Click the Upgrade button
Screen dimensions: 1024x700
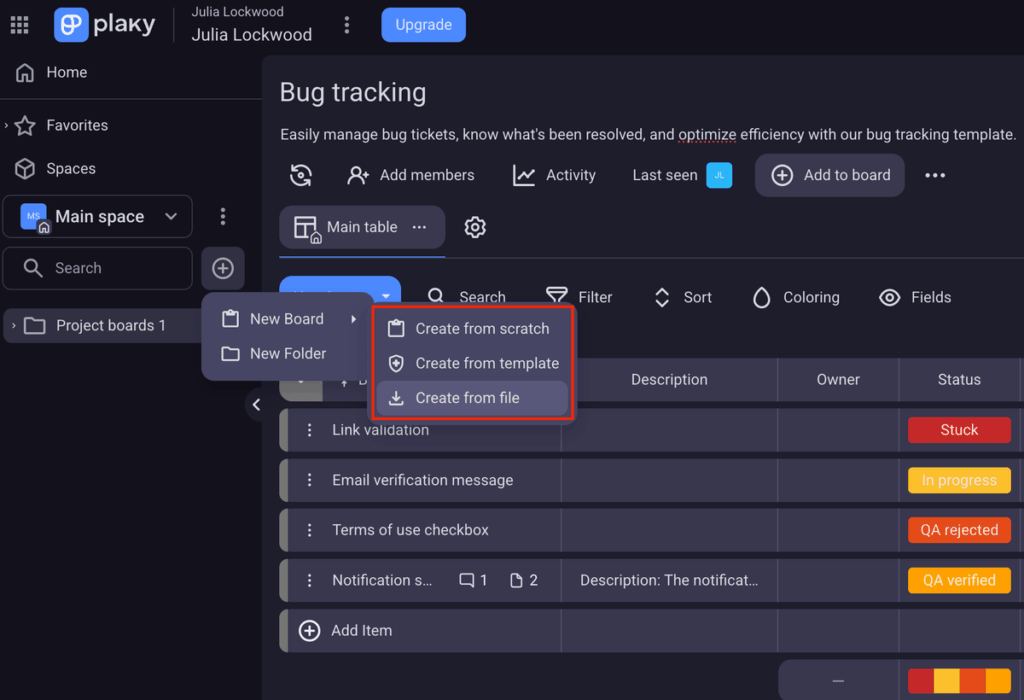(423, 25)
